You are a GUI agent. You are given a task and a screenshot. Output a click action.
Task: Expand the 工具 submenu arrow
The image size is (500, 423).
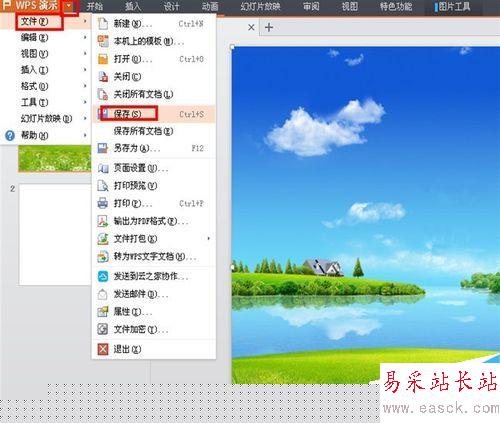(85, 102)
